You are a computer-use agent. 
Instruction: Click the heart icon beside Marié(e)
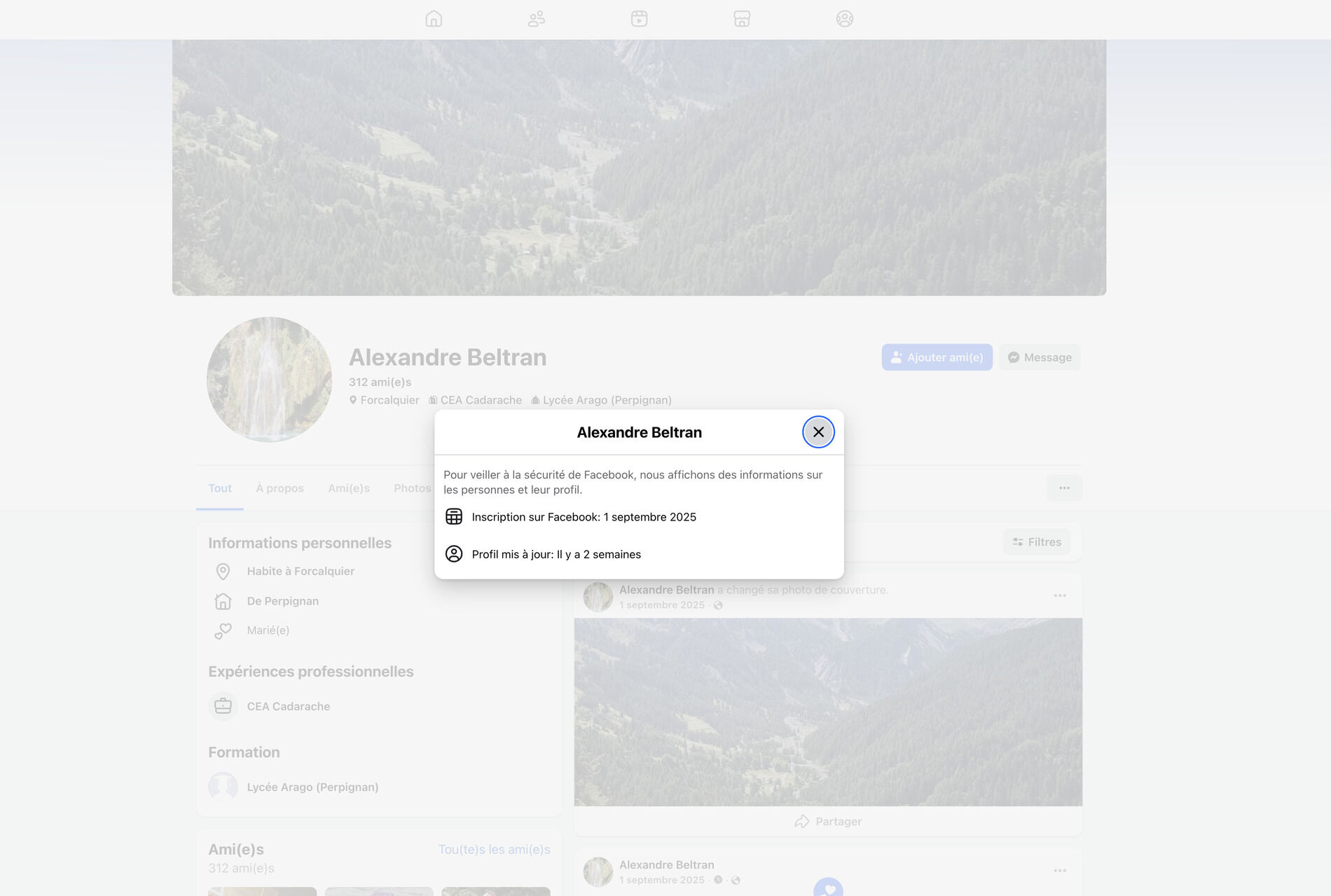pos(223,631)
